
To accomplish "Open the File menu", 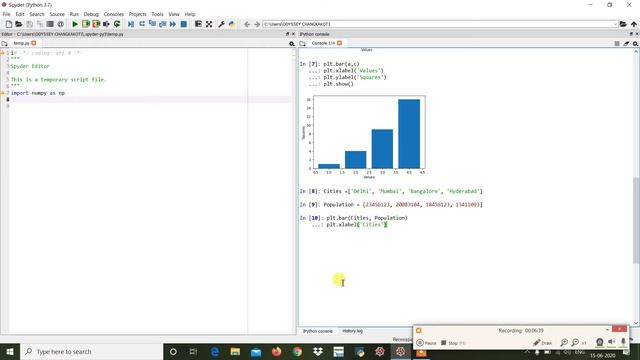I will pos(7,14).
